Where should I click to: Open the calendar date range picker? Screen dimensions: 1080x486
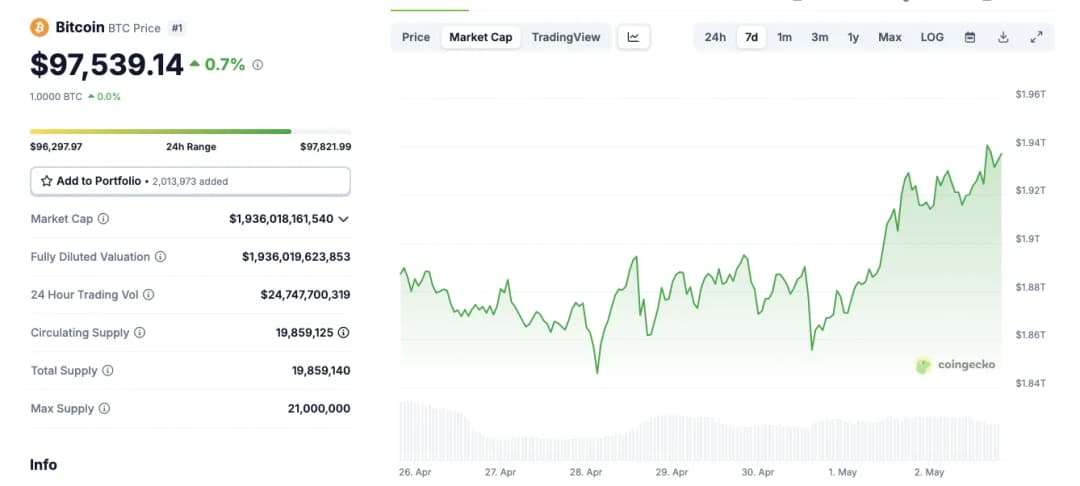click(x=969, y=37)
